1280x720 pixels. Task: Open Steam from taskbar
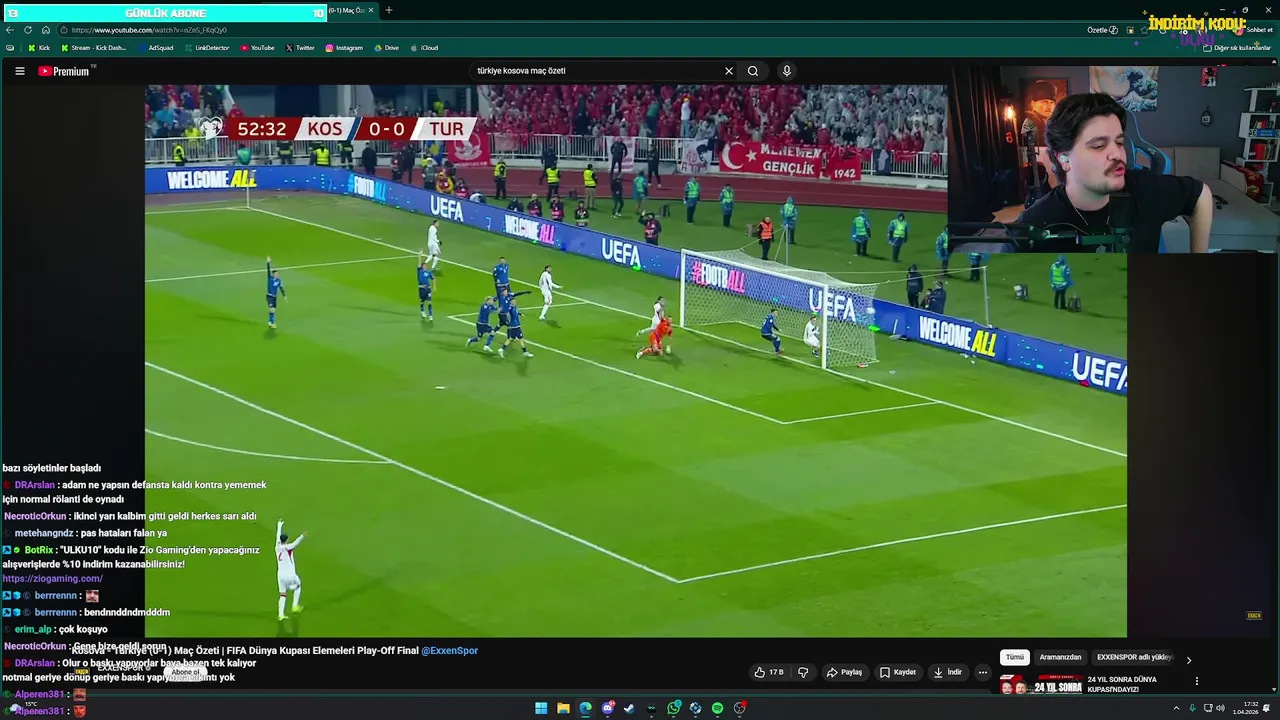629,708
